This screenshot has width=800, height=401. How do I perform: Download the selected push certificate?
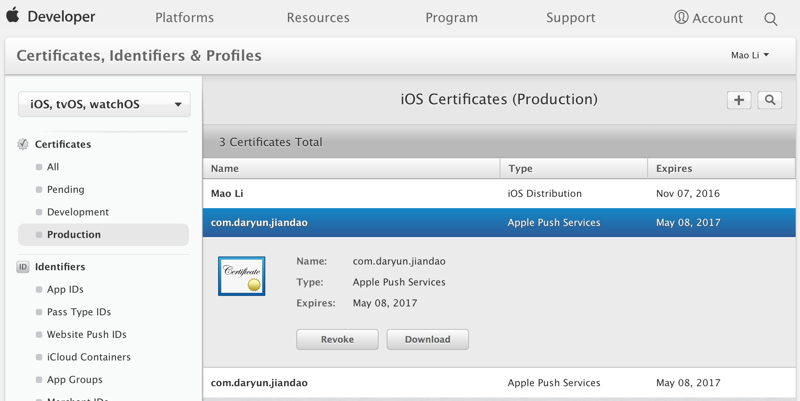pyautogui.click(x=427, y=339)
